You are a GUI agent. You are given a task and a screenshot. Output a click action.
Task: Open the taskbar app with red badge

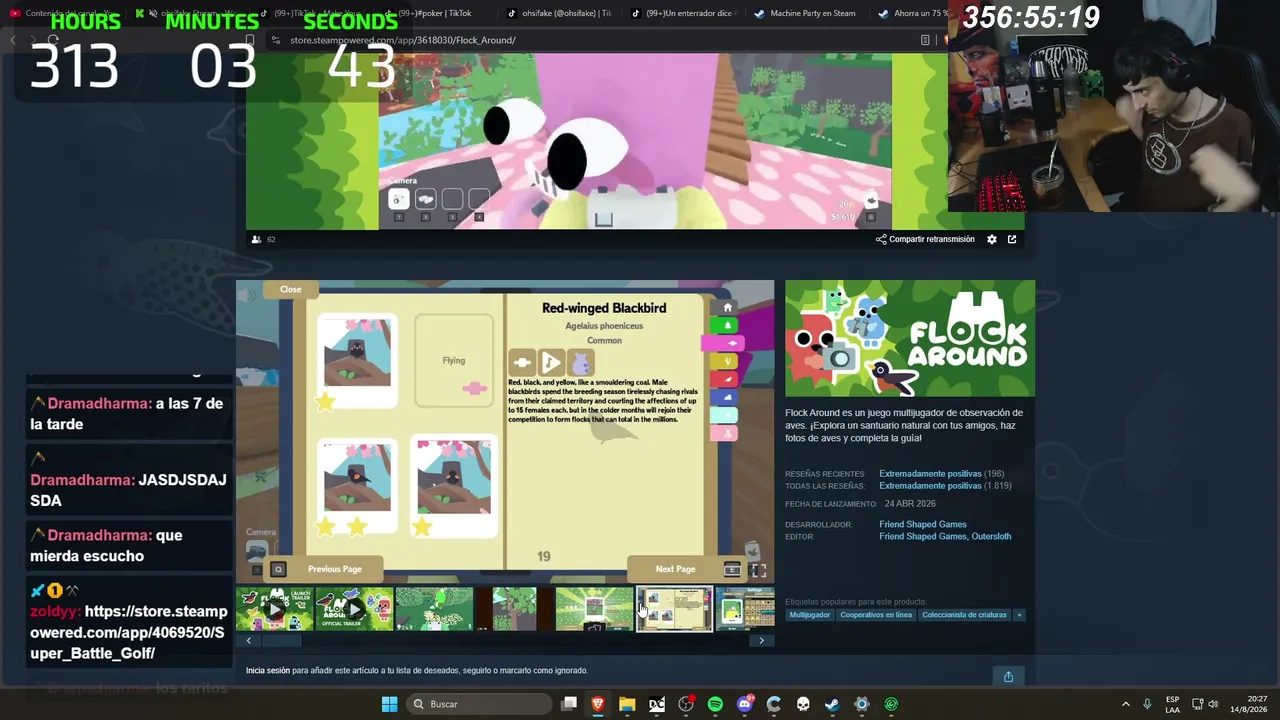(686, 704)
